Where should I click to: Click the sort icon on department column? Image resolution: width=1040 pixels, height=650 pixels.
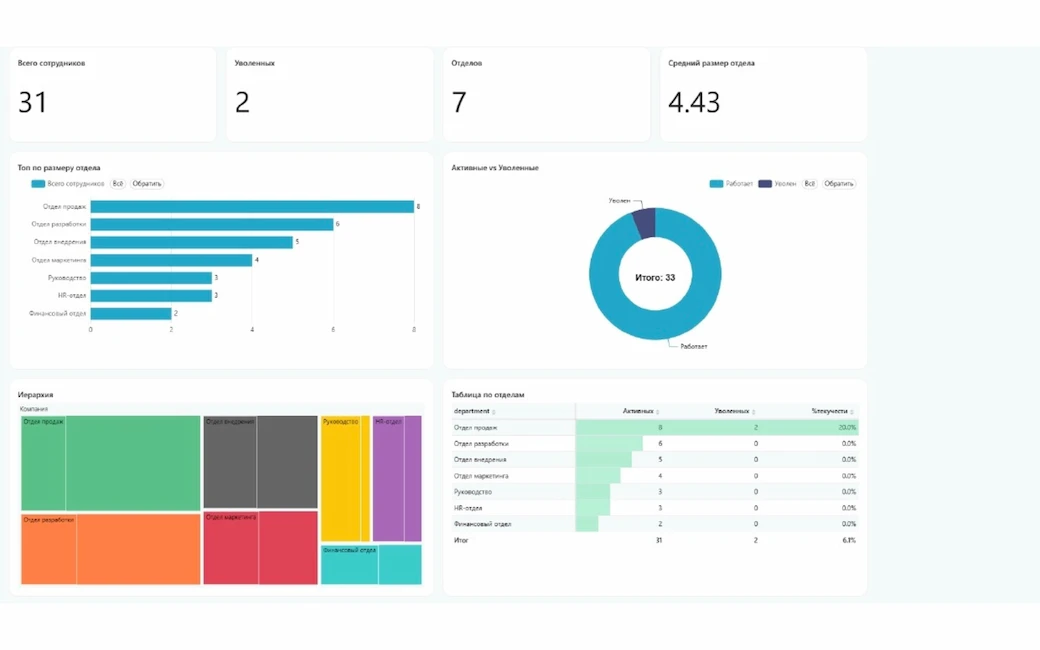pyautogui.click(x=494, y=412)
